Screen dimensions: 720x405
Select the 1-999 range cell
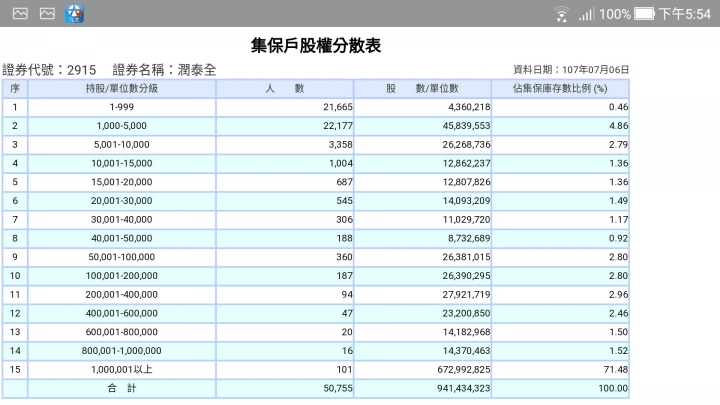(x=122, y=107)
